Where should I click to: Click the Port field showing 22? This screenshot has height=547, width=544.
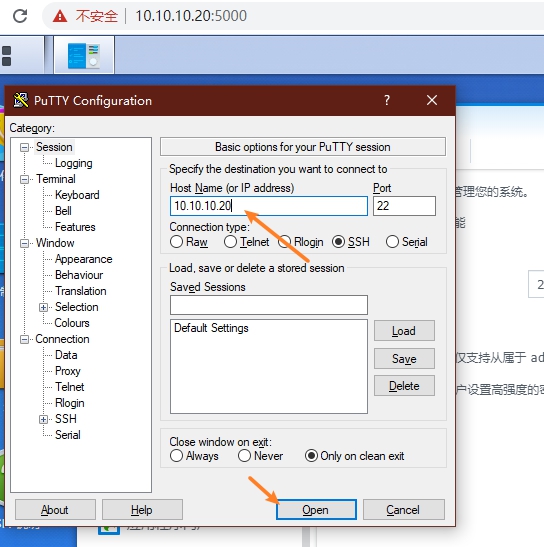404,206
